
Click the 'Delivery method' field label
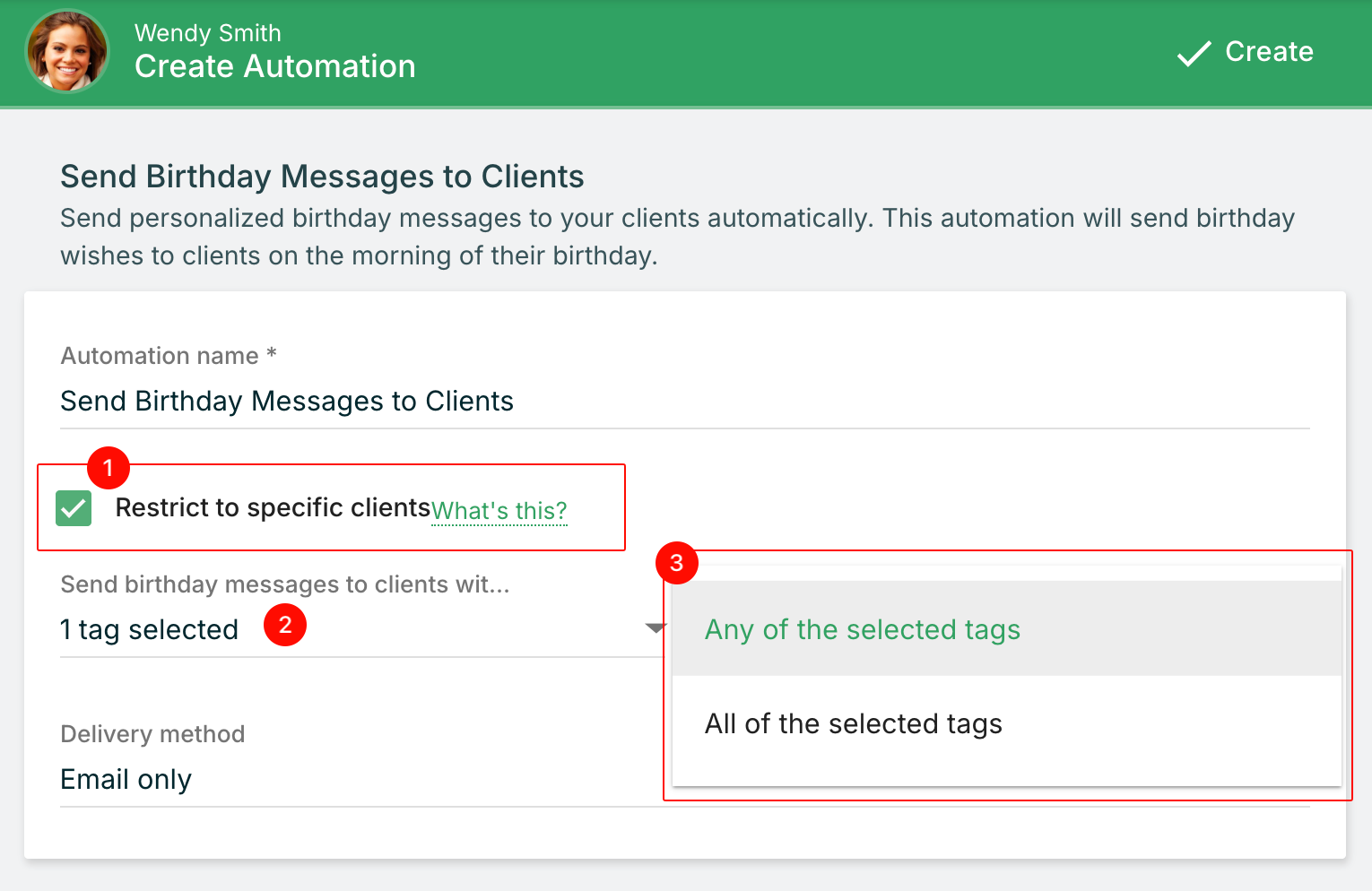click(152, 734)
